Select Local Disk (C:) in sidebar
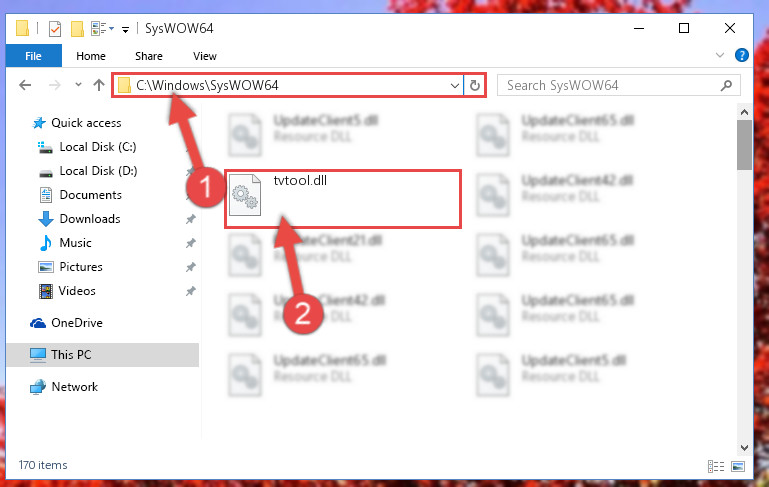Screen dimensions: 769x487 pyautogui.click(x=98, y=147)
